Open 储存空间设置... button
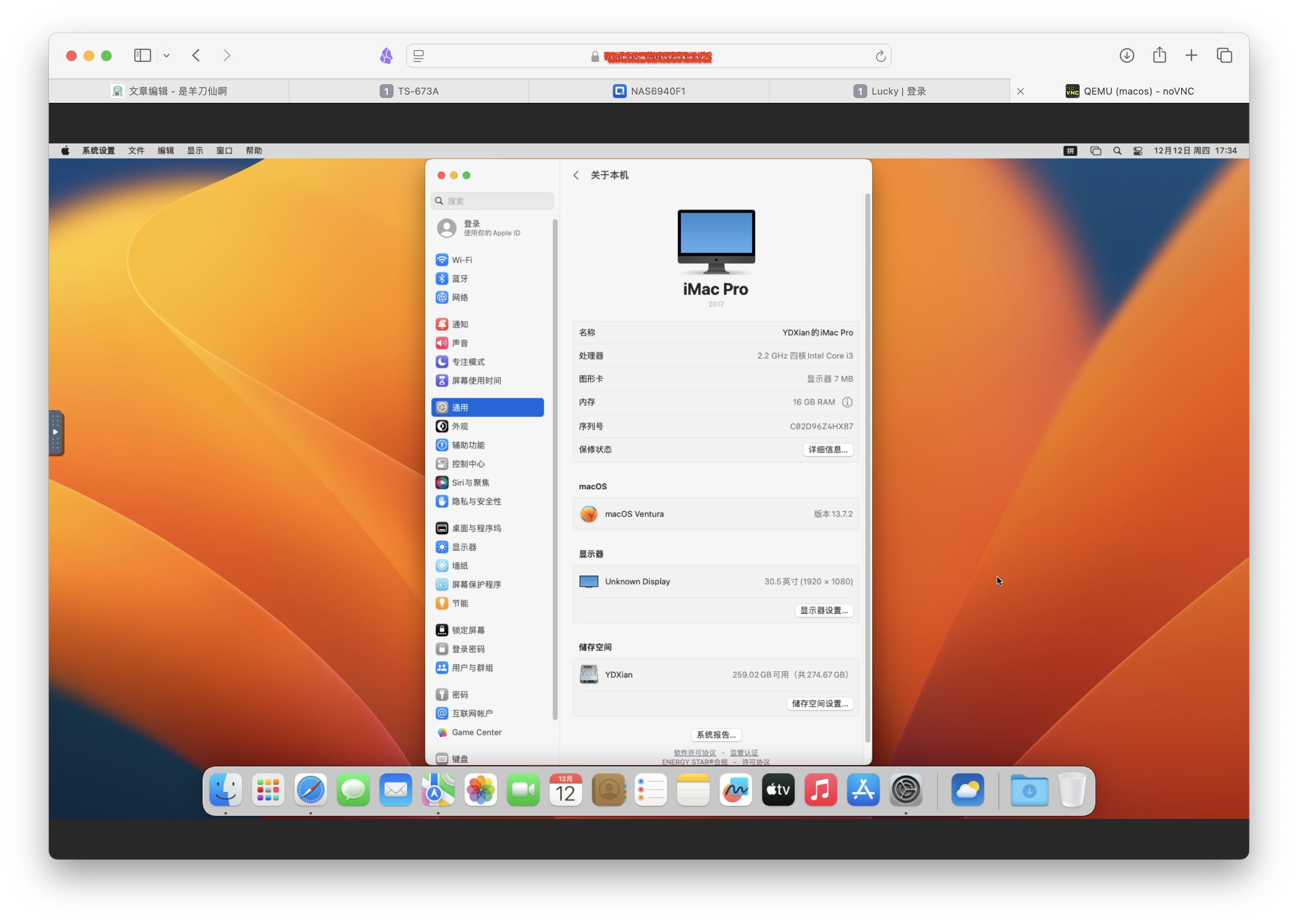The width and height of the screenshot is (1298, 924). pyautogui.click(x=819, y=704)
